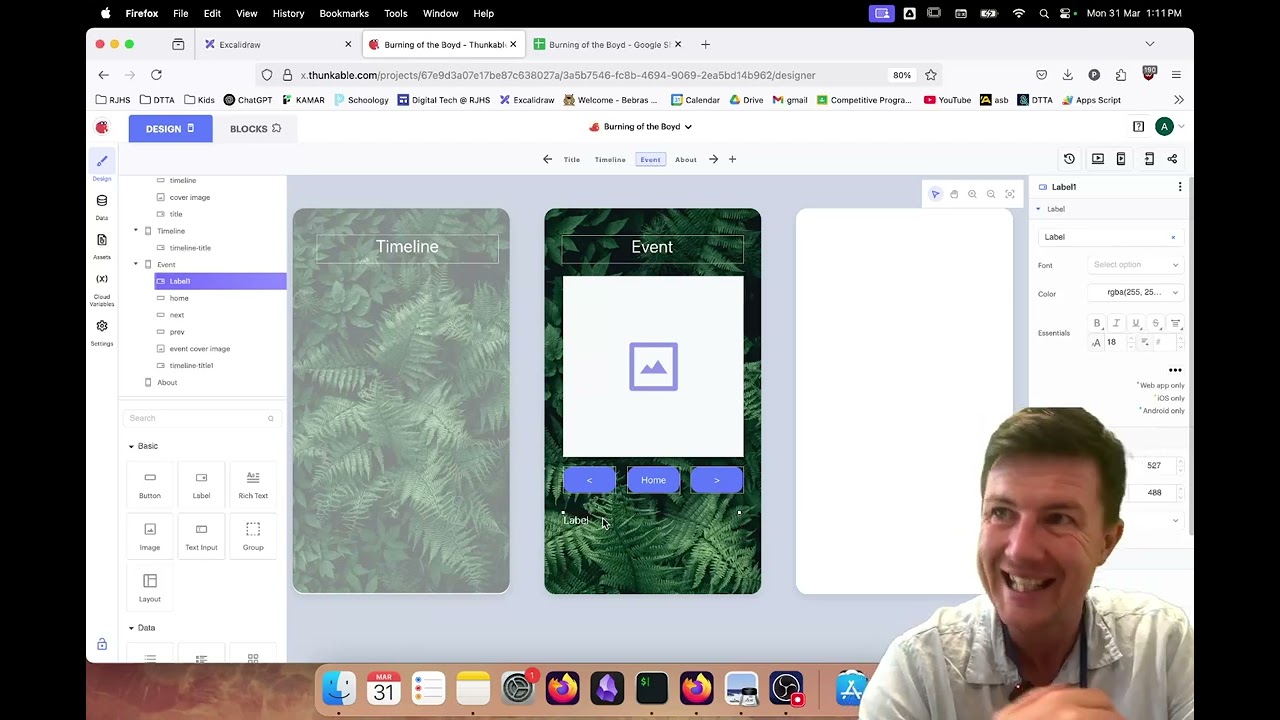1280x720 pixels.
Task: Toggle strikethrough text formatting
Action: [x=1155, y=323]
